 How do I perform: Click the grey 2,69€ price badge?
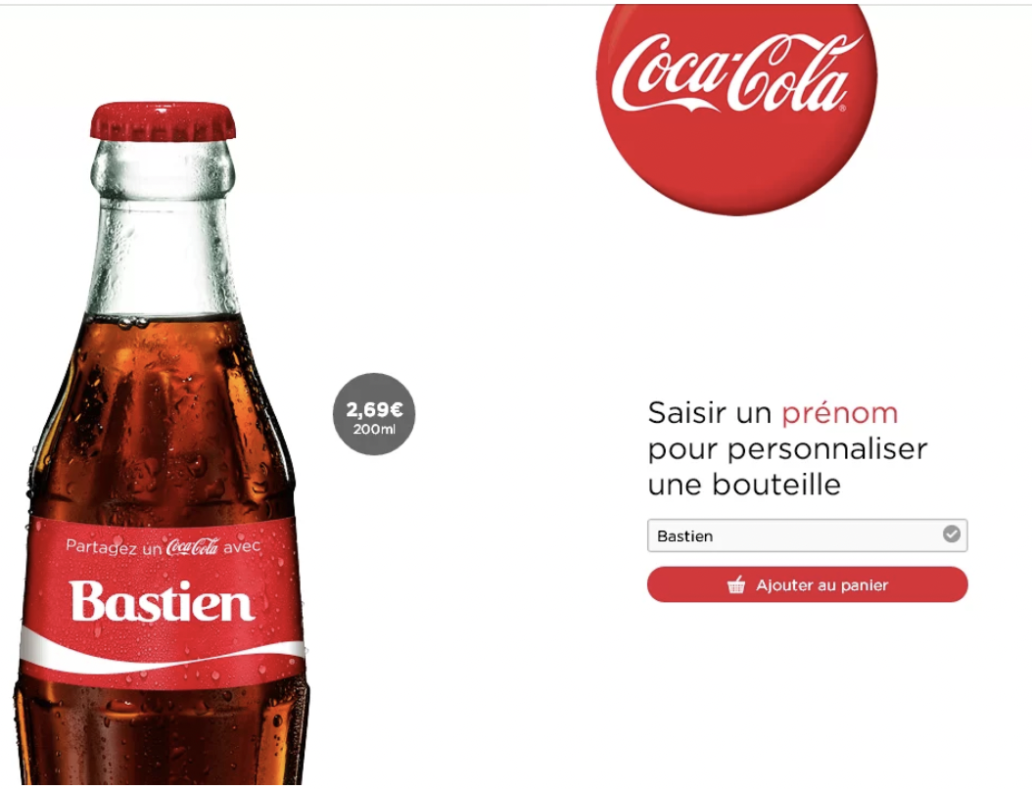coord(374,414)
